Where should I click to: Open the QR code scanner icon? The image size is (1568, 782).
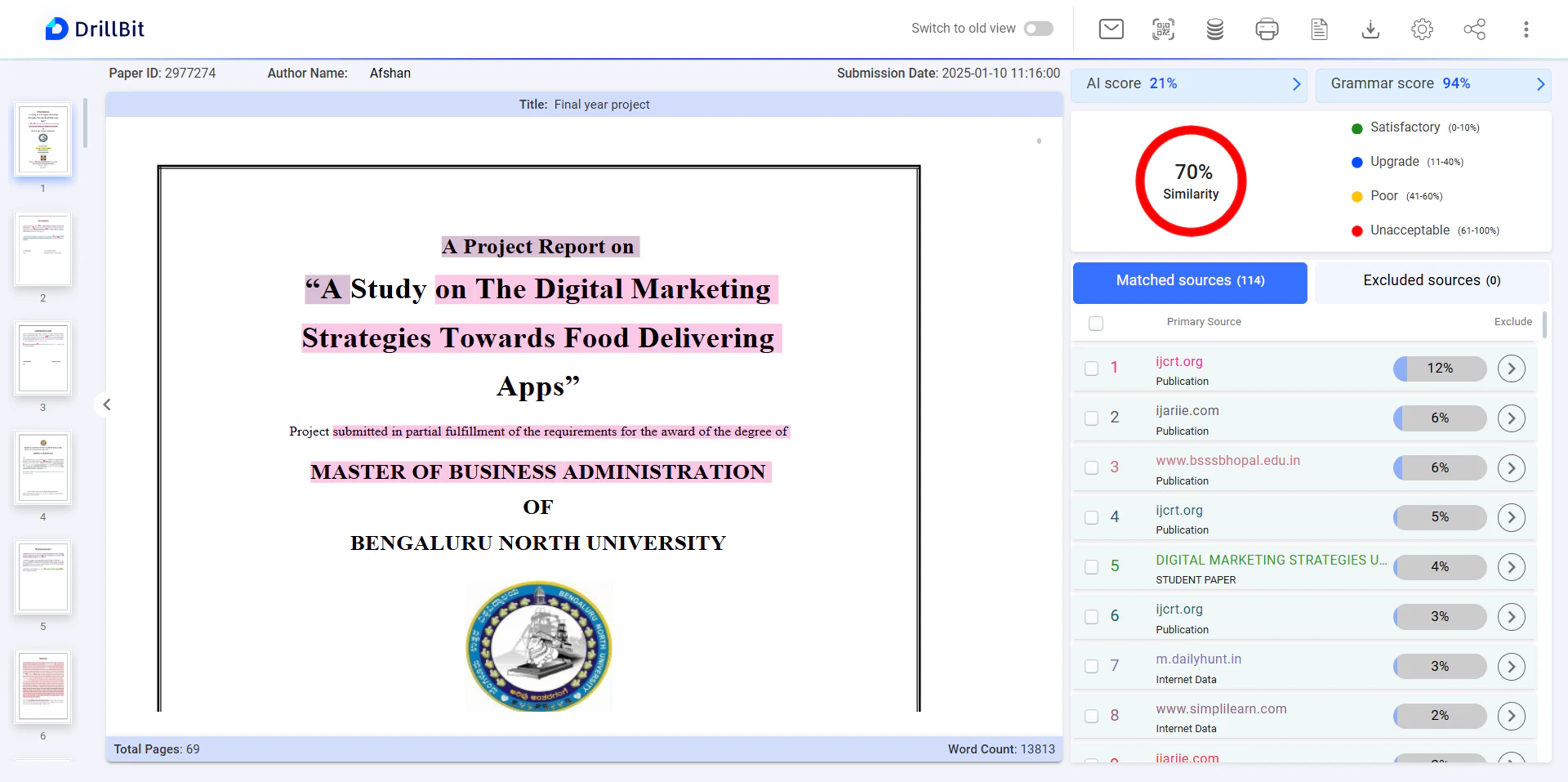point(1163,29)
